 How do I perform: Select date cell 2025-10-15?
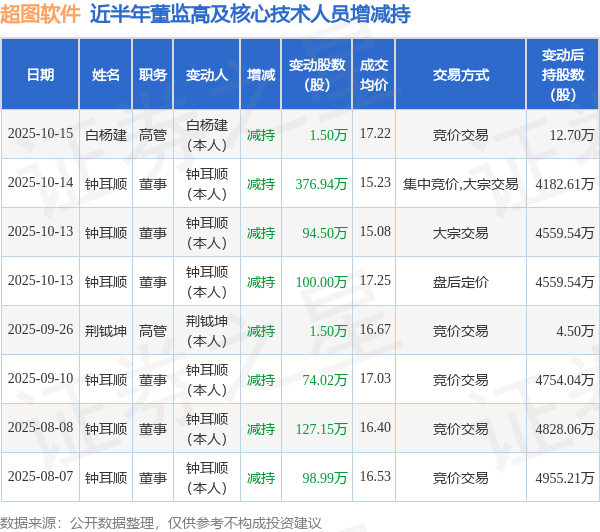click(x=40, y=134)
